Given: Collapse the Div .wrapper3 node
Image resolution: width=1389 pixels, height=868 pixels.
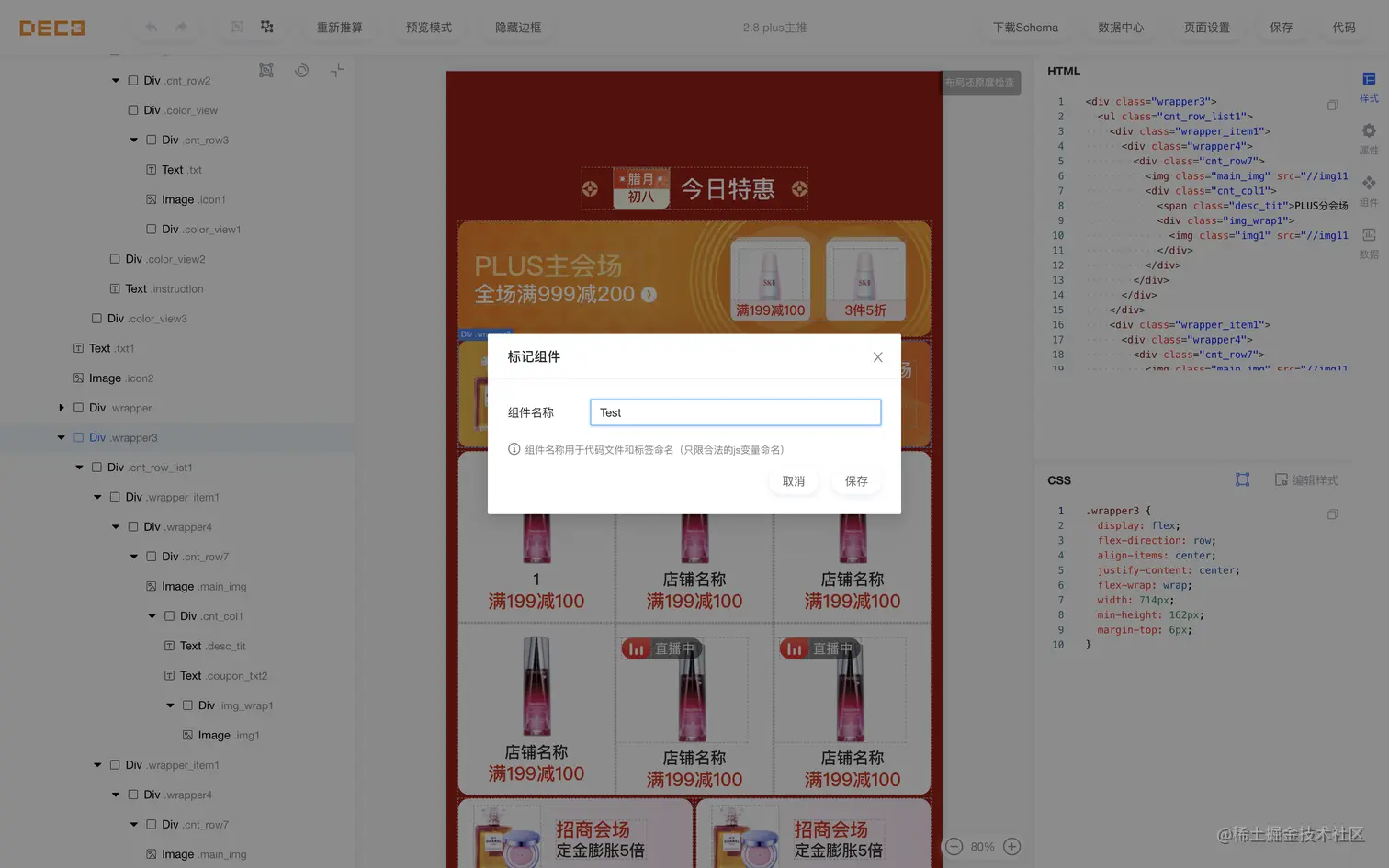Looking at the screenshot, I should click(x=62, y=437).
